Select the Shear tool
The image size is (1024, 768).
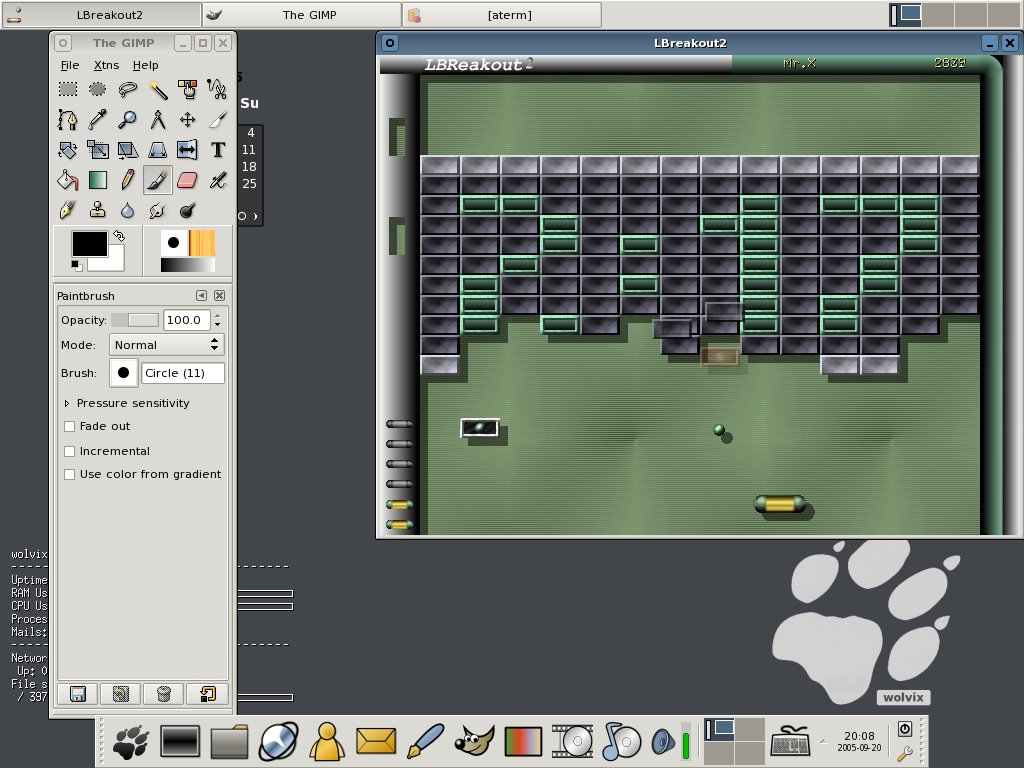(x=127, y=150)
